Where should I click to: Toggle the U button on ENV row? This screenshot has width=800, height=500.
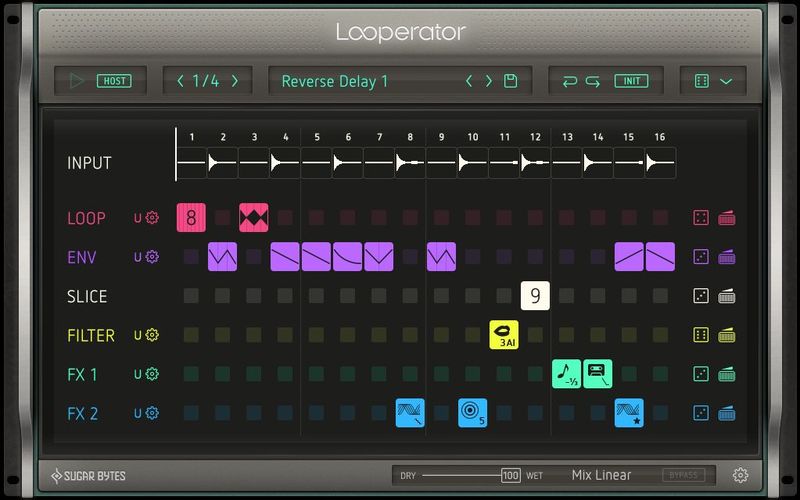137,257
